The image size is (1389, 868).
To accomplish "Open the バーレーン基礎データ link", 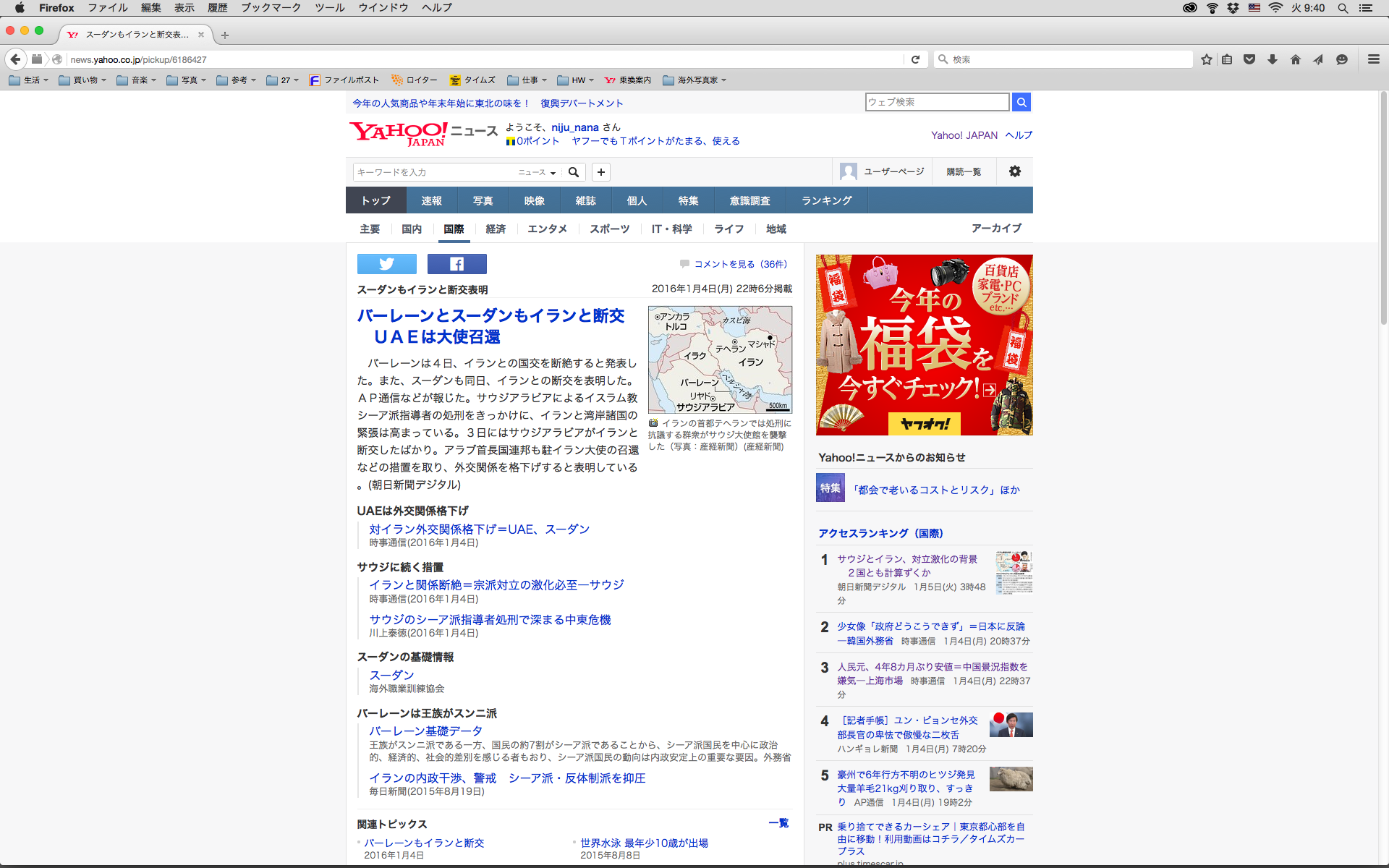I will (425, 731).
